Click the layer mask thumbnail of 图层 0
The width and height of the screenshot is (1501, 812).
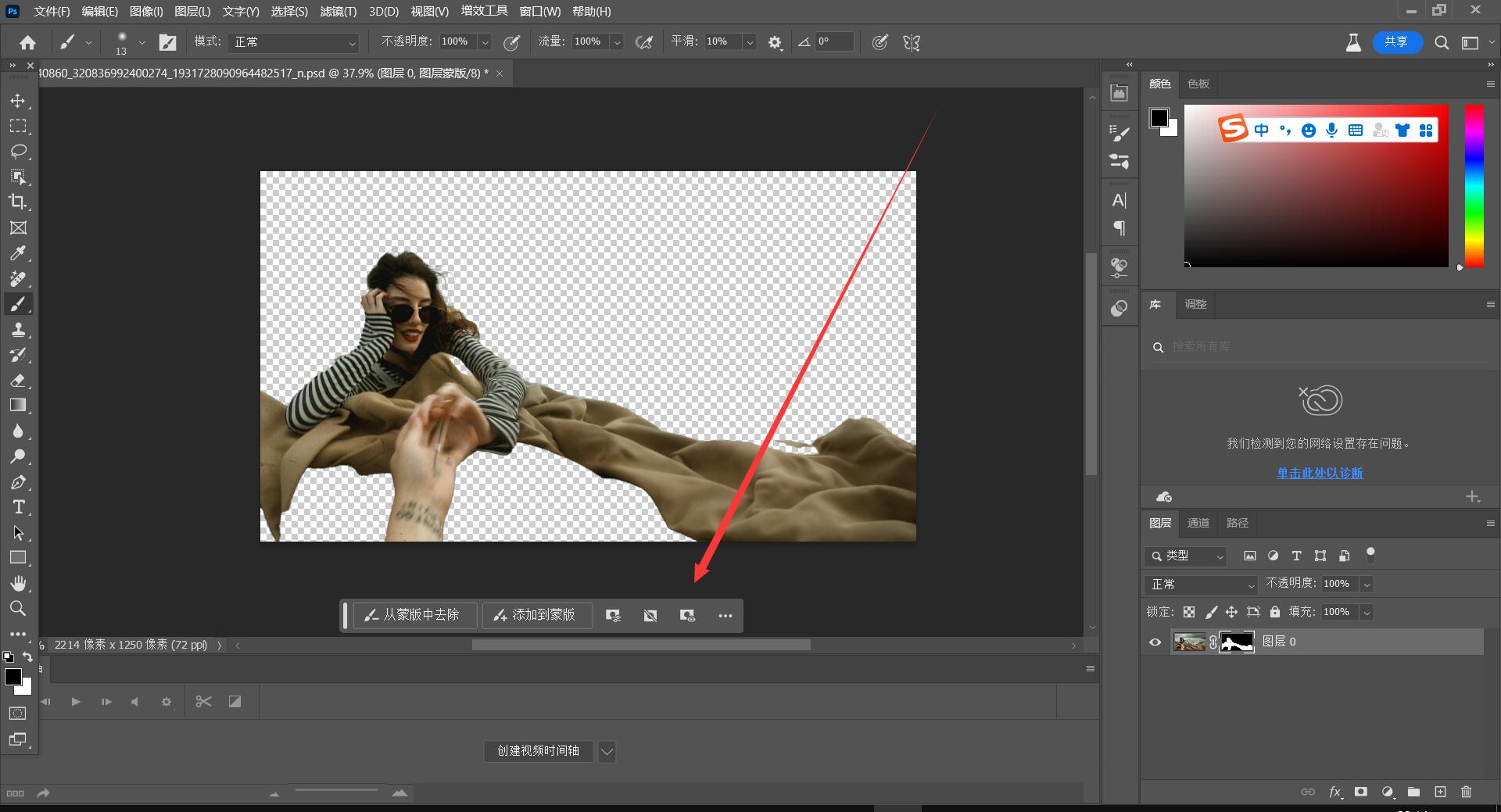(1237, 642)
